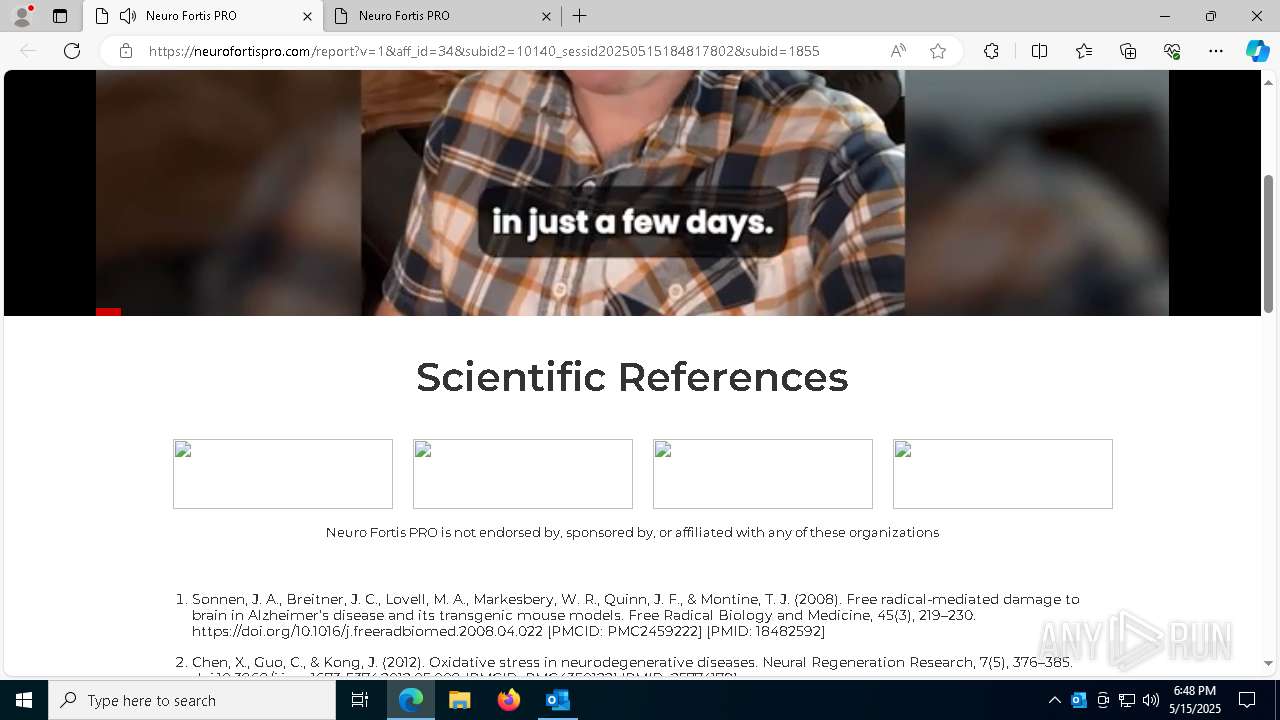Open the Favorites list icon

tap(1084, 51)
